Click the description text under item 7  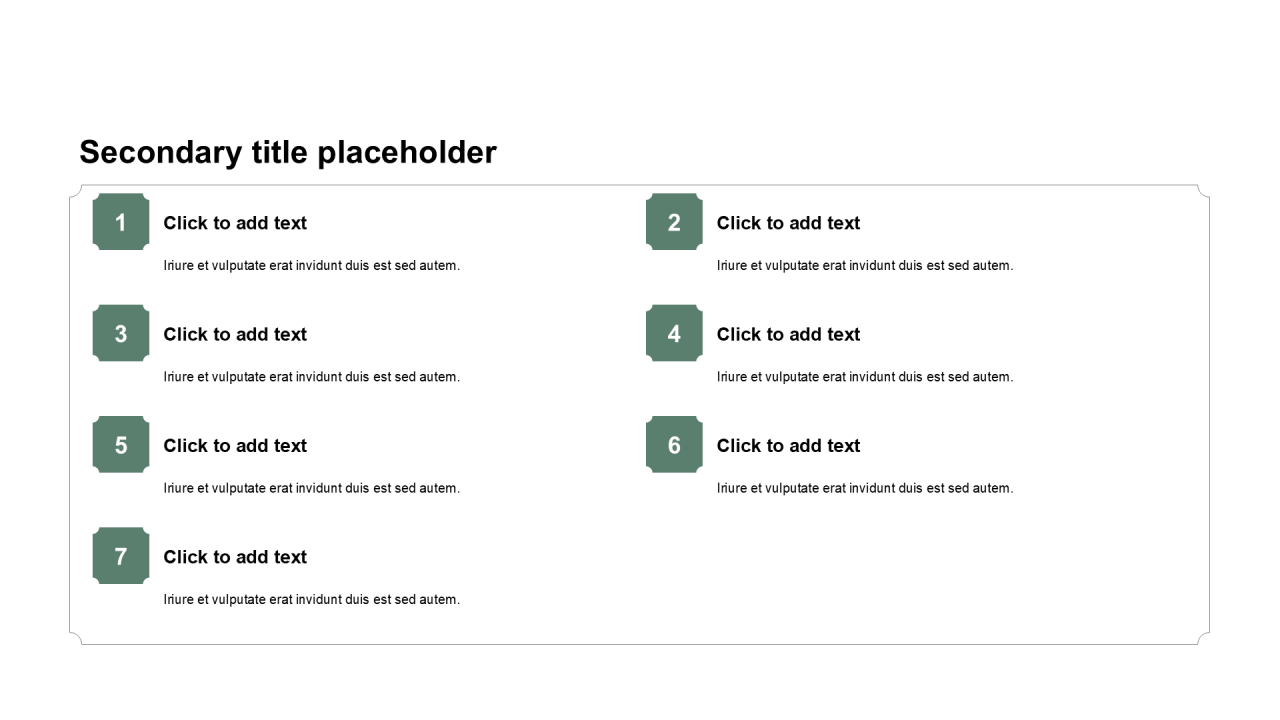[x=312, y=600]
